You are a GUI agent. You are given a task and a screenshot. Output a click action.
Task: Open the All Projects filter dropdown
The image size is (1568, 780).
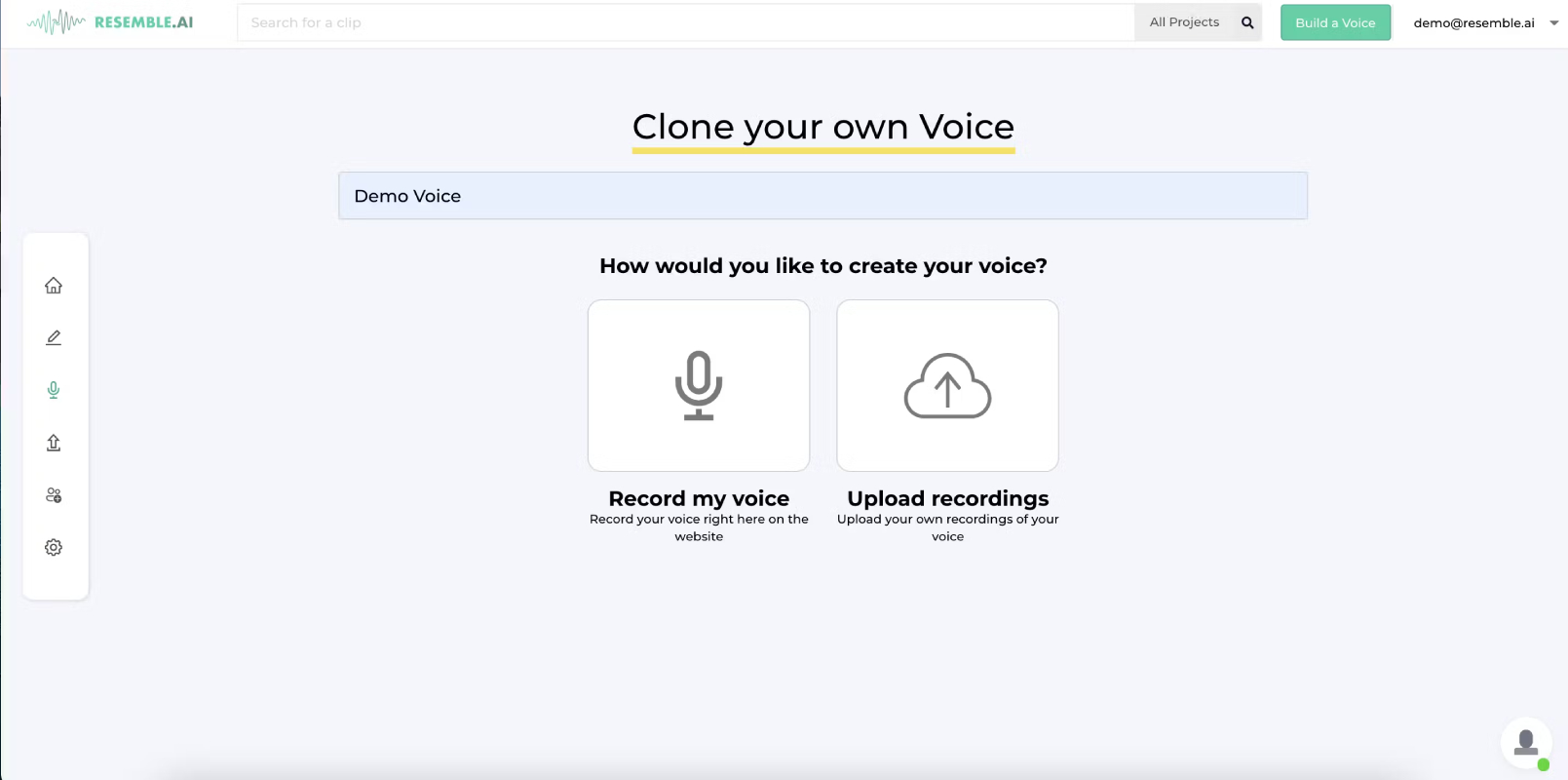1184,22
